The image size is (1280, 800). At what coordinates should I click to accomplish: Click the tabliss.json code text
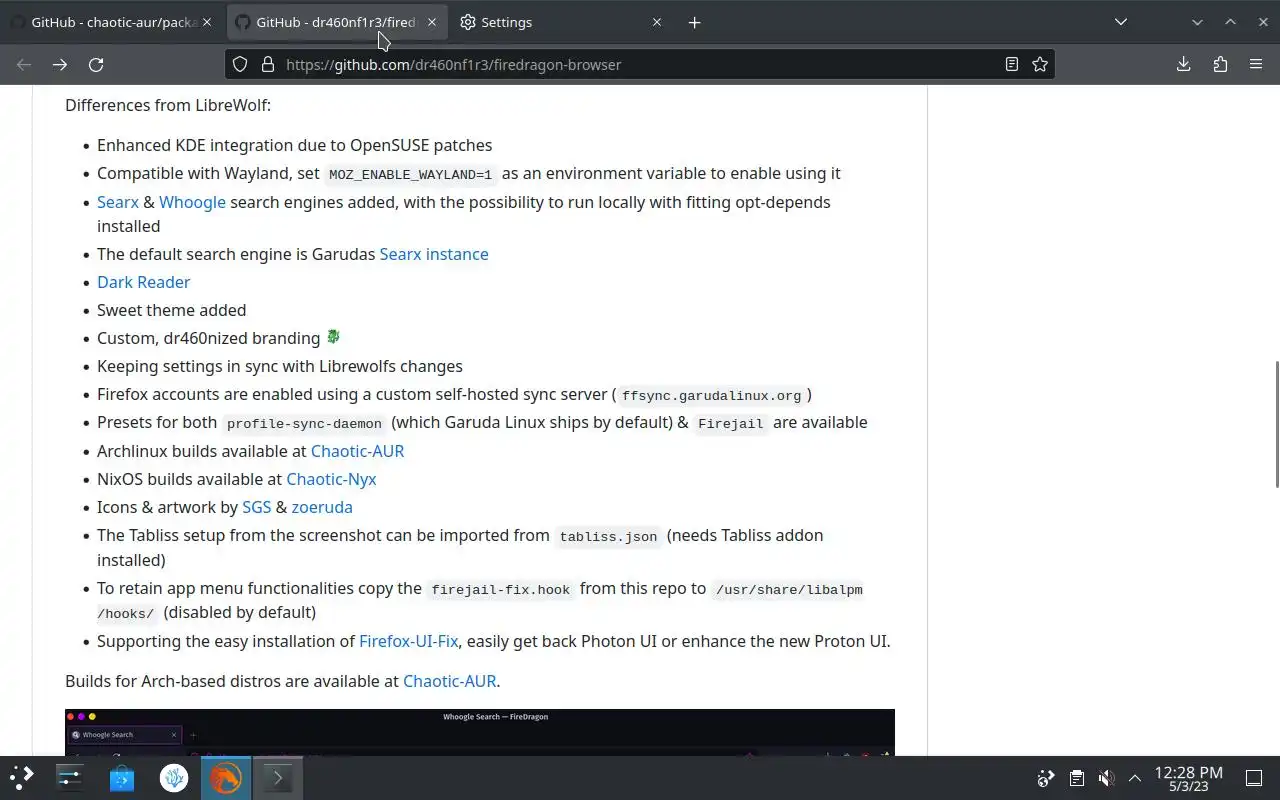click(608, 536)
